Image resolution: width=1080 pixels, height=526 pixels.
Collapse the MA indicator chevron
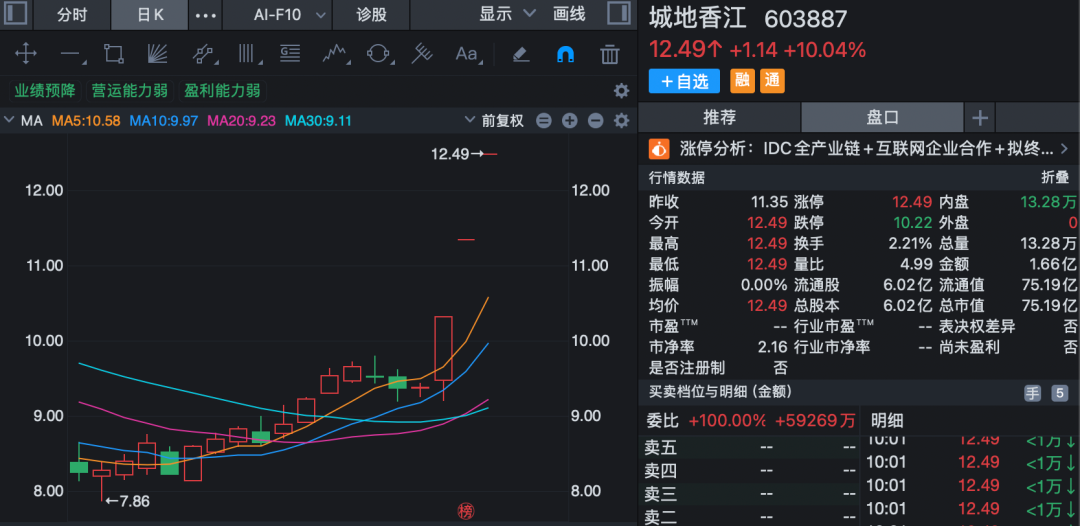(9, 120)
